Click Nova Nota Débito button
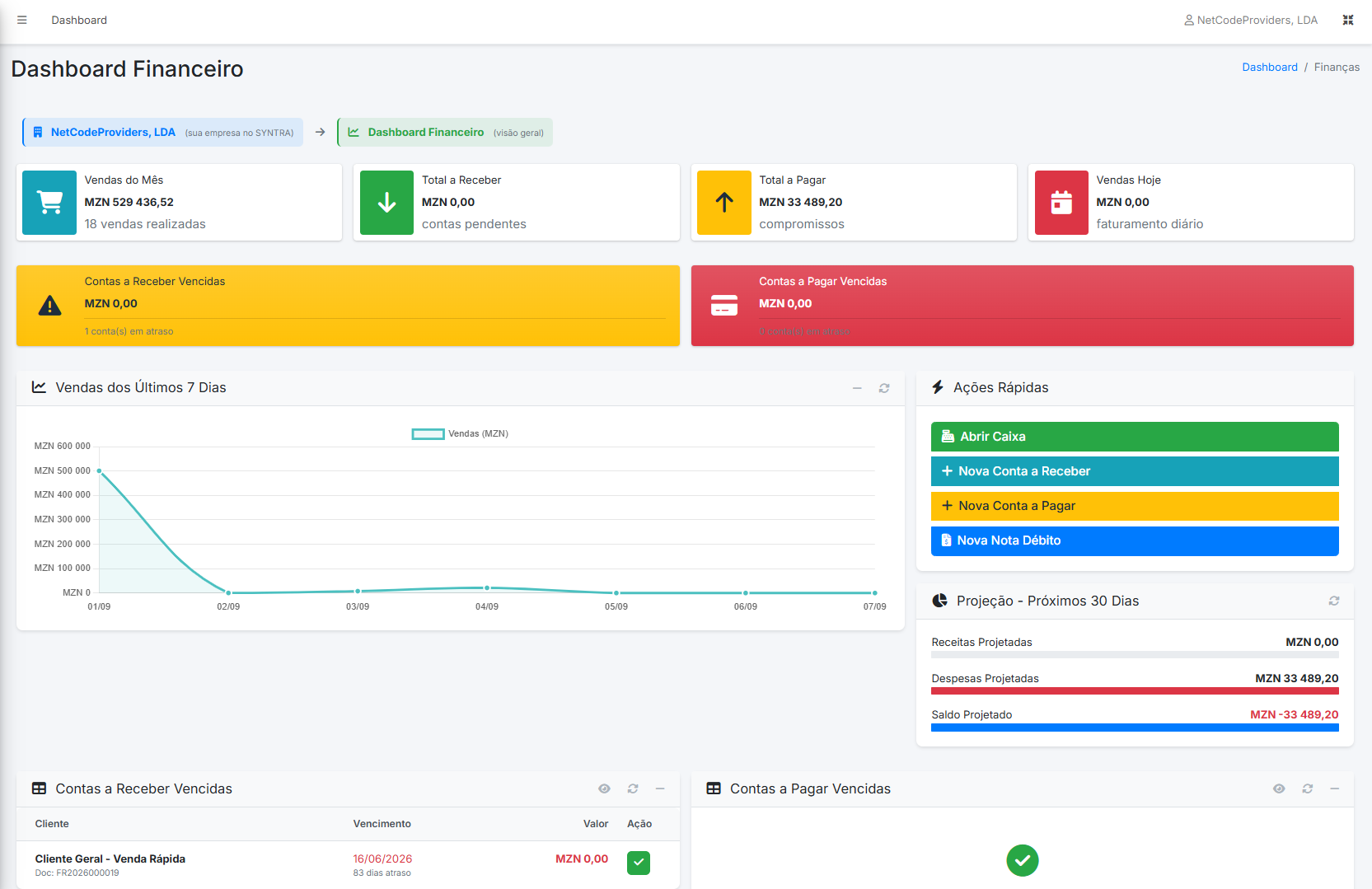The height and width of the screenshot is (889, 1372). tap(1135, 540)
